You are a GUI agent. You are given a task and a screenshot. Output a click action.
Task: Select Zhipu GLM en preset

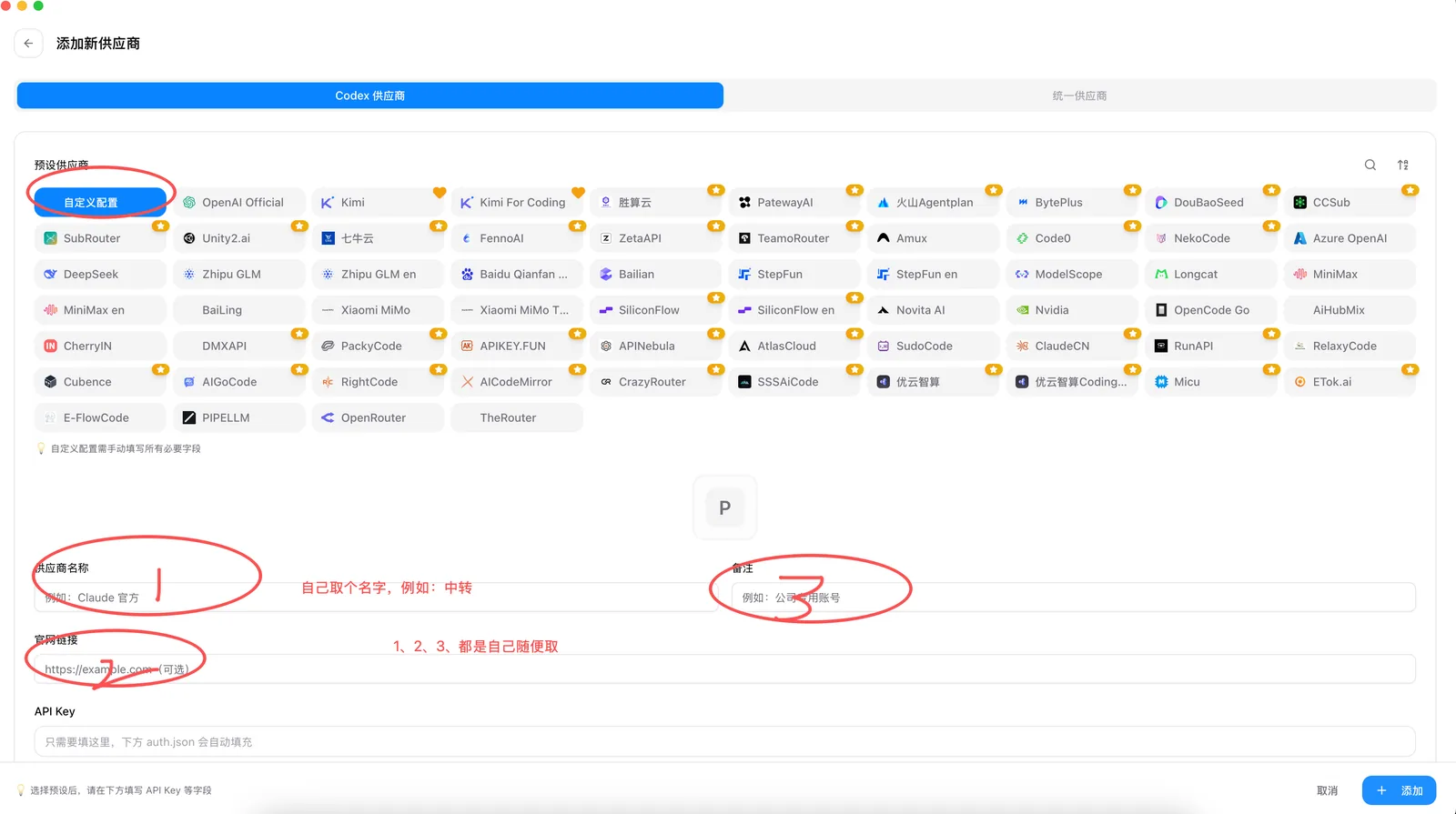point(378,275)
